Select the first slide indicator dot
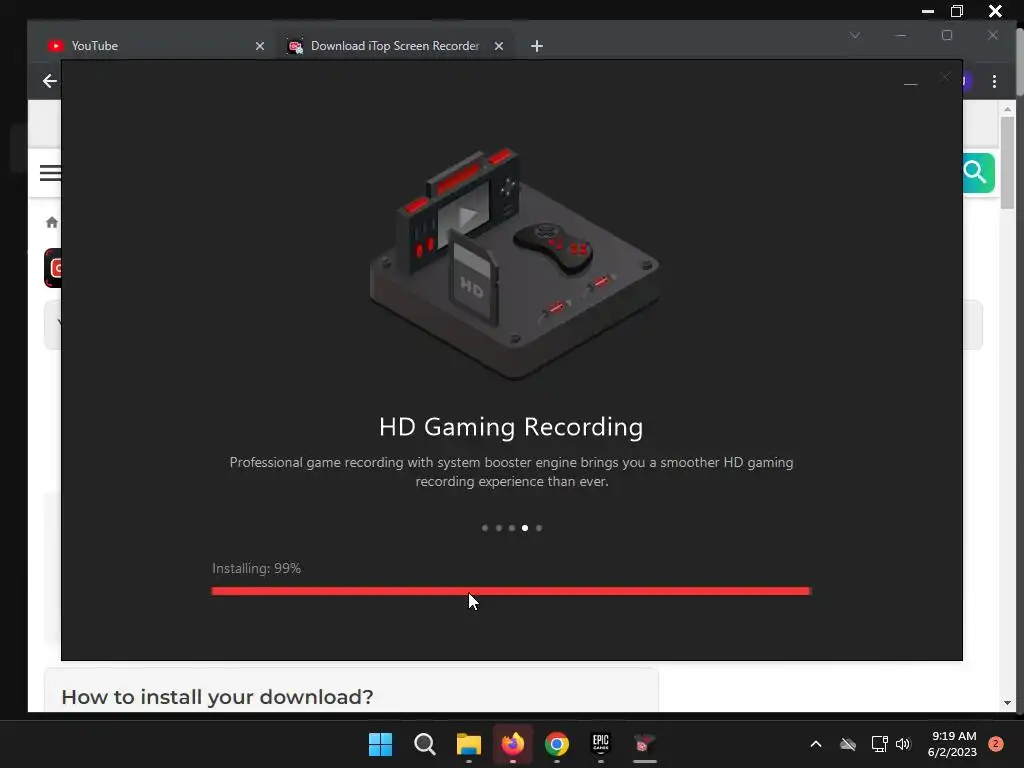Image resolution: width=1024 pixels, height=768 pixels. (485, 528)
